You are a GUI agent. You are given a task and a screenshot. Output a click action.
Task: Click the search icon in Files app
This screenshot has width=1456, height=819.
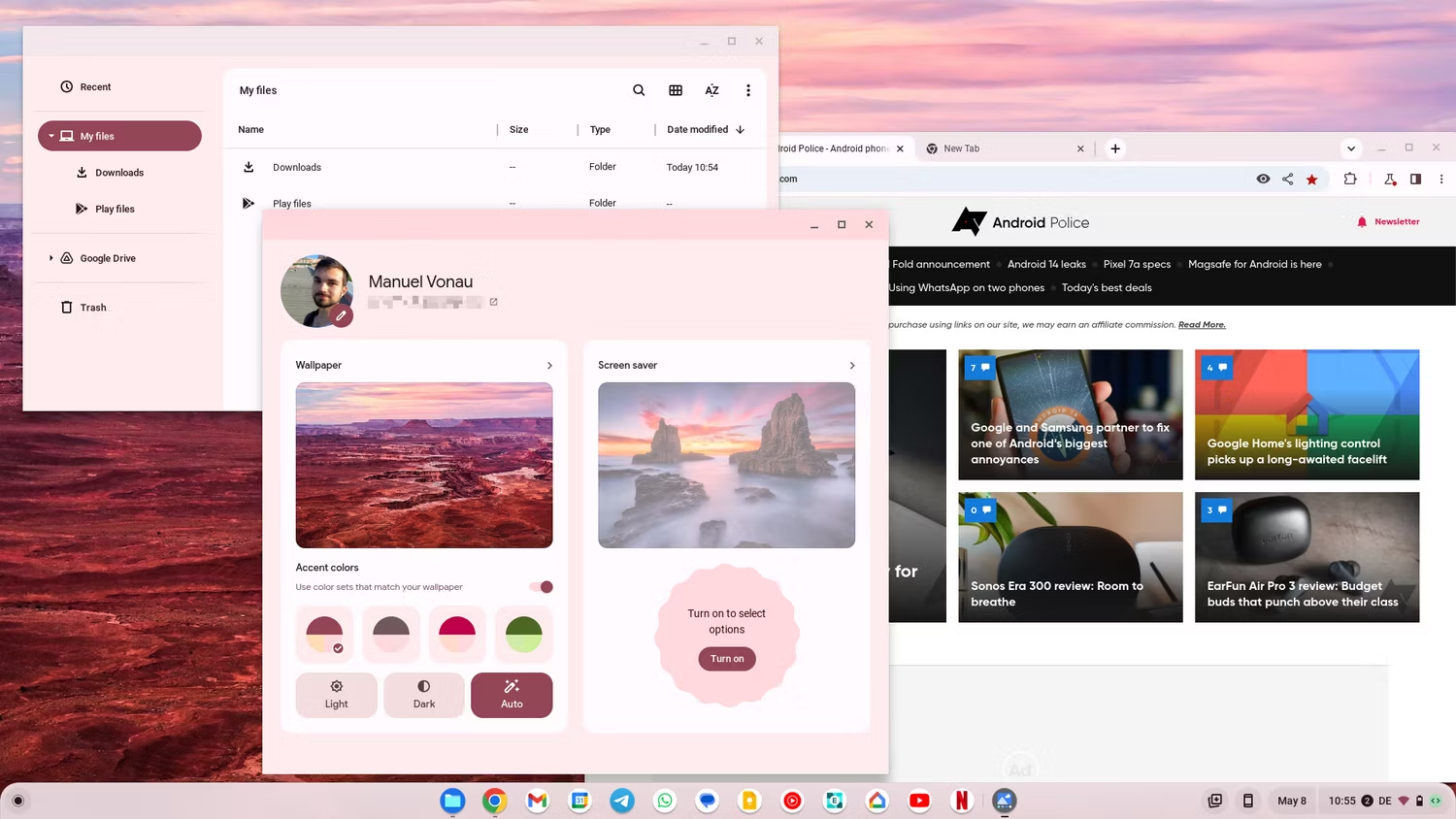point(639,90)
